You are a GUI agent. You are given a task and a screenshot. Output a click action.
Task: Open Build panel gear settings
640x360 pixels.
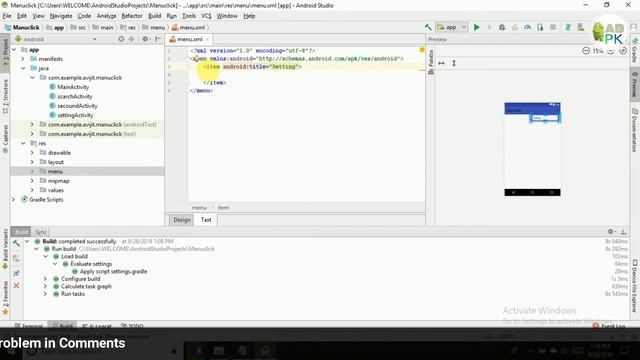[x=611, y=232]
